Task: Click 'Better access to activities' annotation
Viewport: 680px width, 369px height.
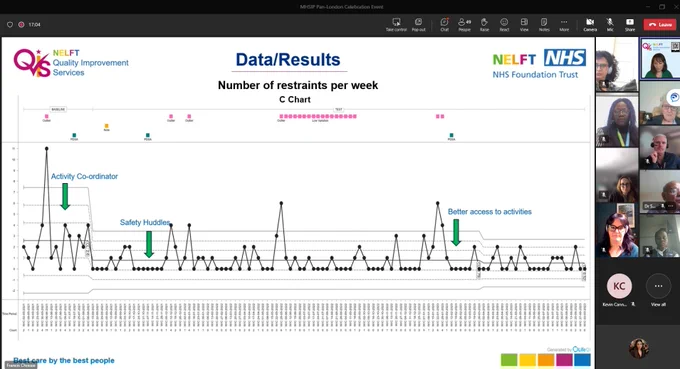Action: [490, 212]
